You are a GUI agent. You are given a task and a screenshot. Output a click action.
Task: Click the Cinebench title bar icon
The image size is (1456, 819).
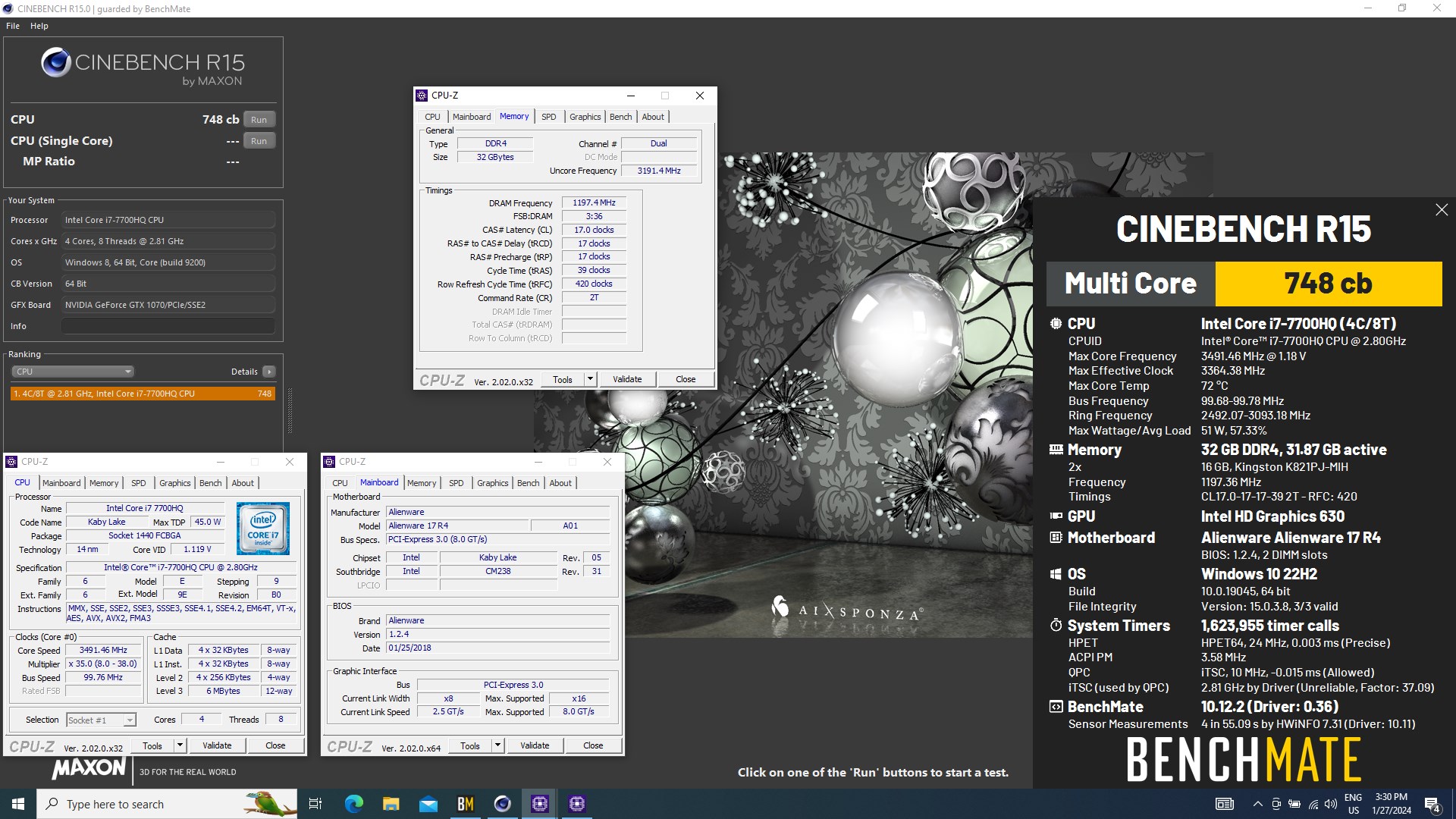[8, 8]
